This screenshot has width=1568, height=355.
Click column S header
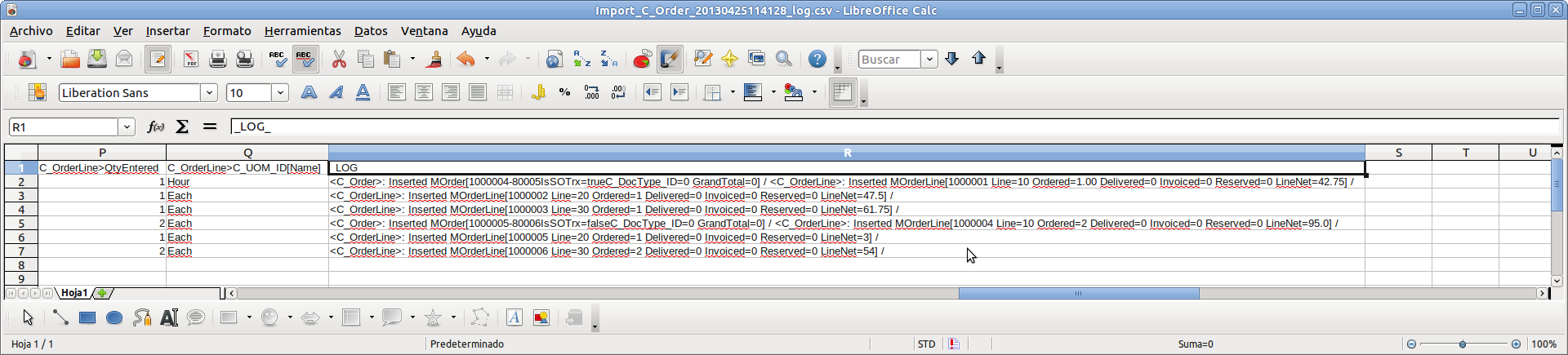1398,153
